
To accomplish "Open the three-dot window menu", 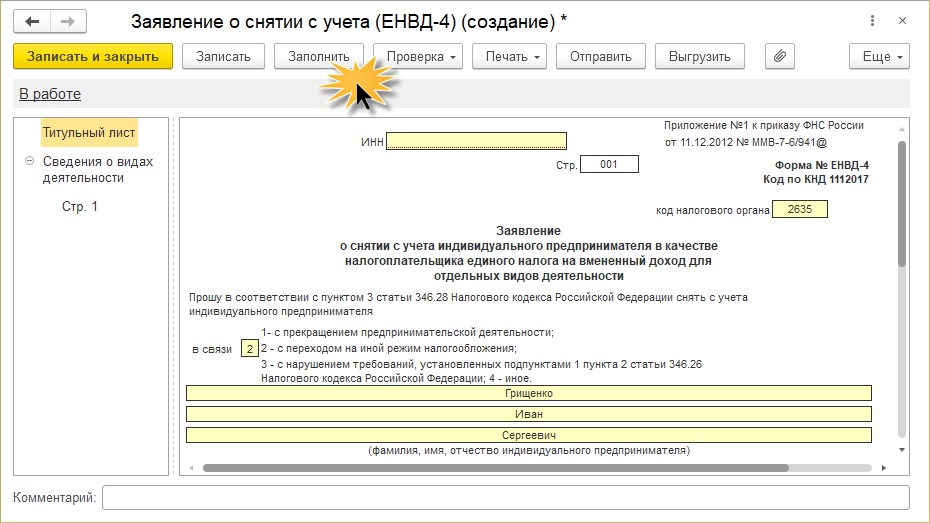I will tap(872, 21).
